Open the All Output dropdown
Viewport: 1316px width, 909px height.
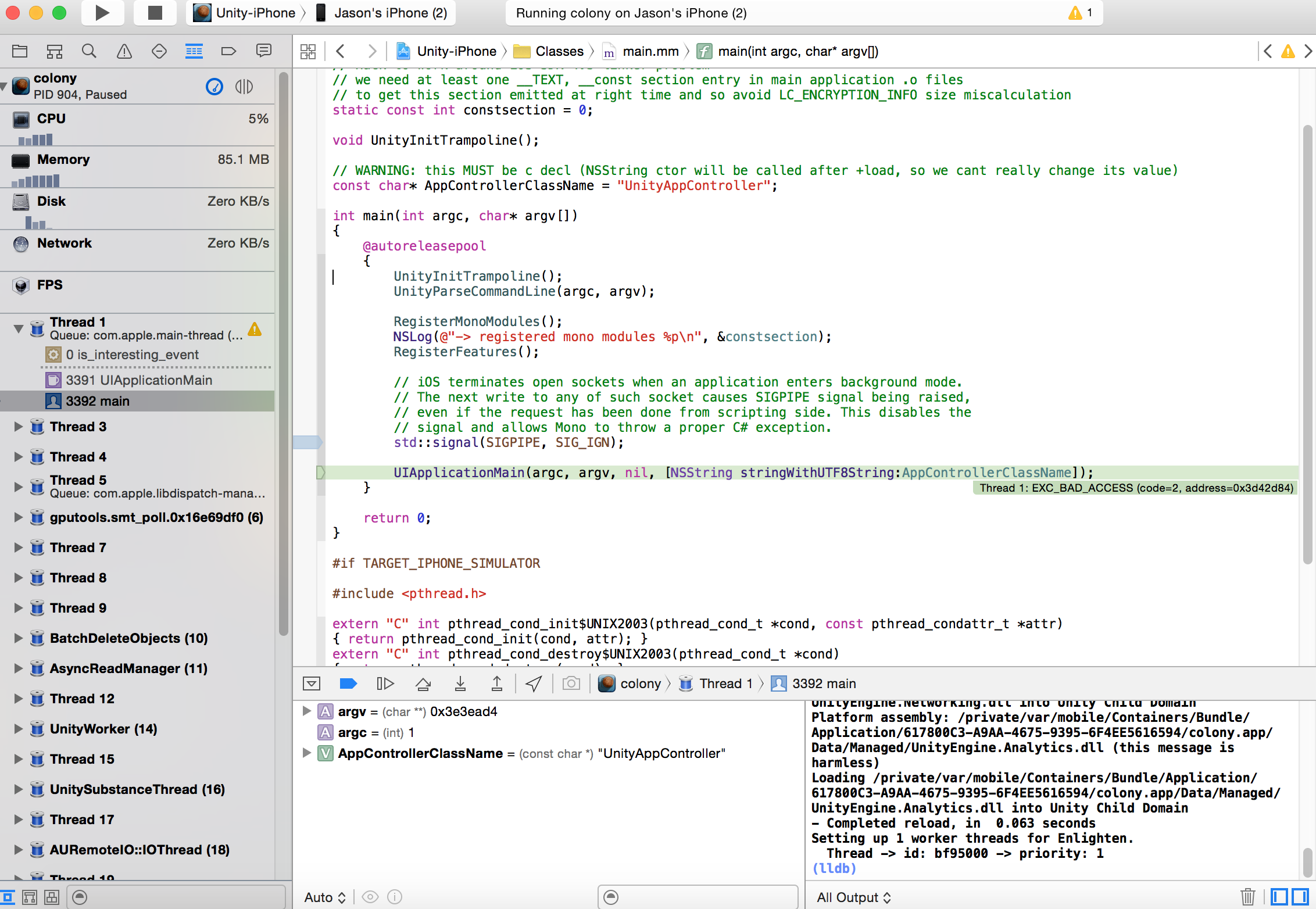[x=853, y=897]
